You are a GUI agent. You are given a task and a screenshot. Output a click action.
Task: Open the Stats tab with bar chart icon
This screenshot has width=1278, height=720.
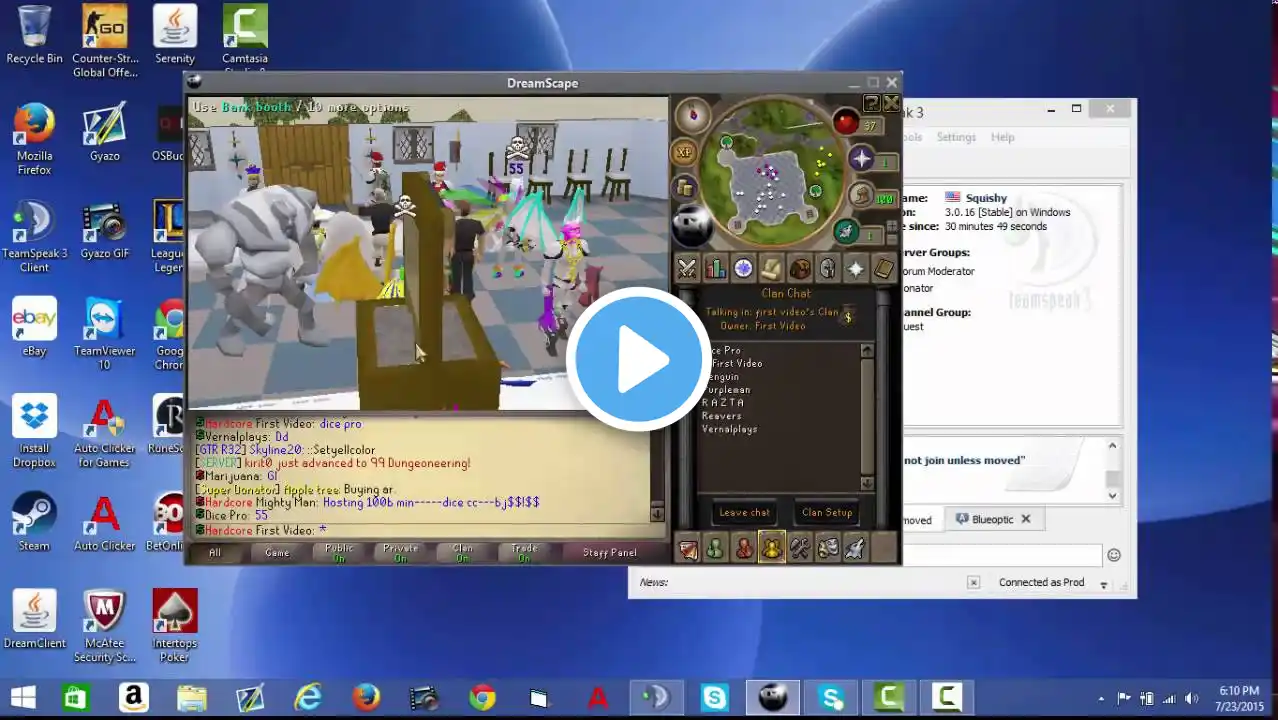click(715, 268)
